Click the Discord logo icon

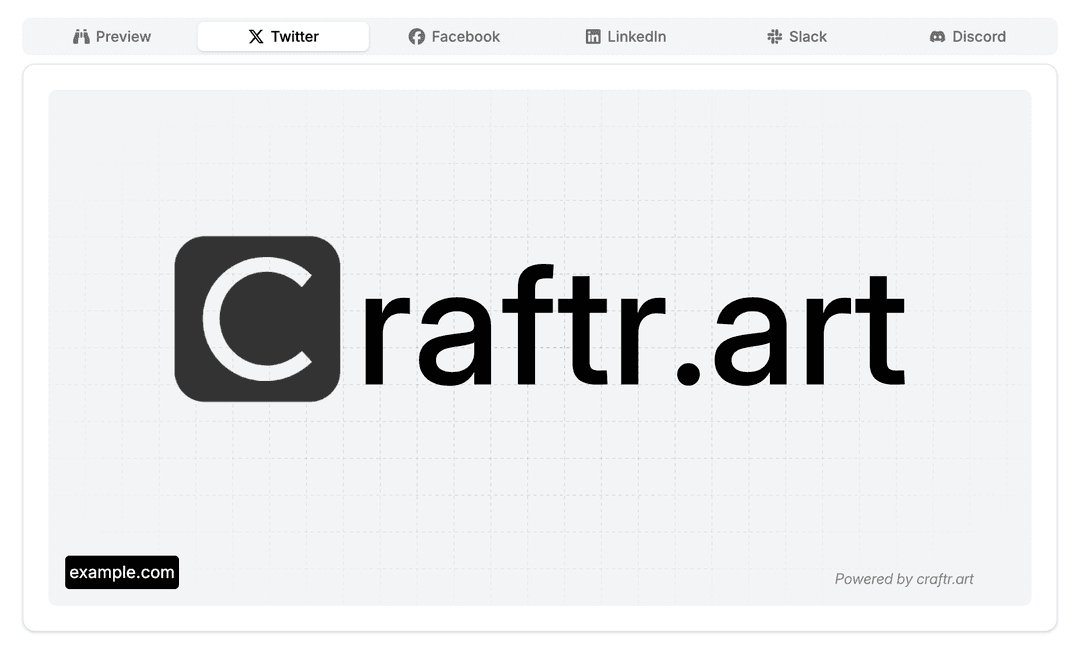coord(937,37)
